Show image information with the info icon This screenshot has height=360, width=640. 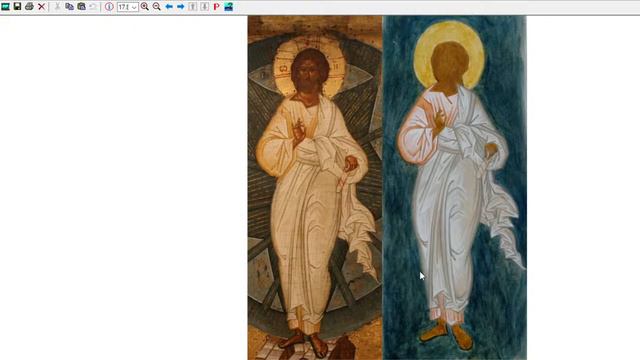[x=109, y=7]
